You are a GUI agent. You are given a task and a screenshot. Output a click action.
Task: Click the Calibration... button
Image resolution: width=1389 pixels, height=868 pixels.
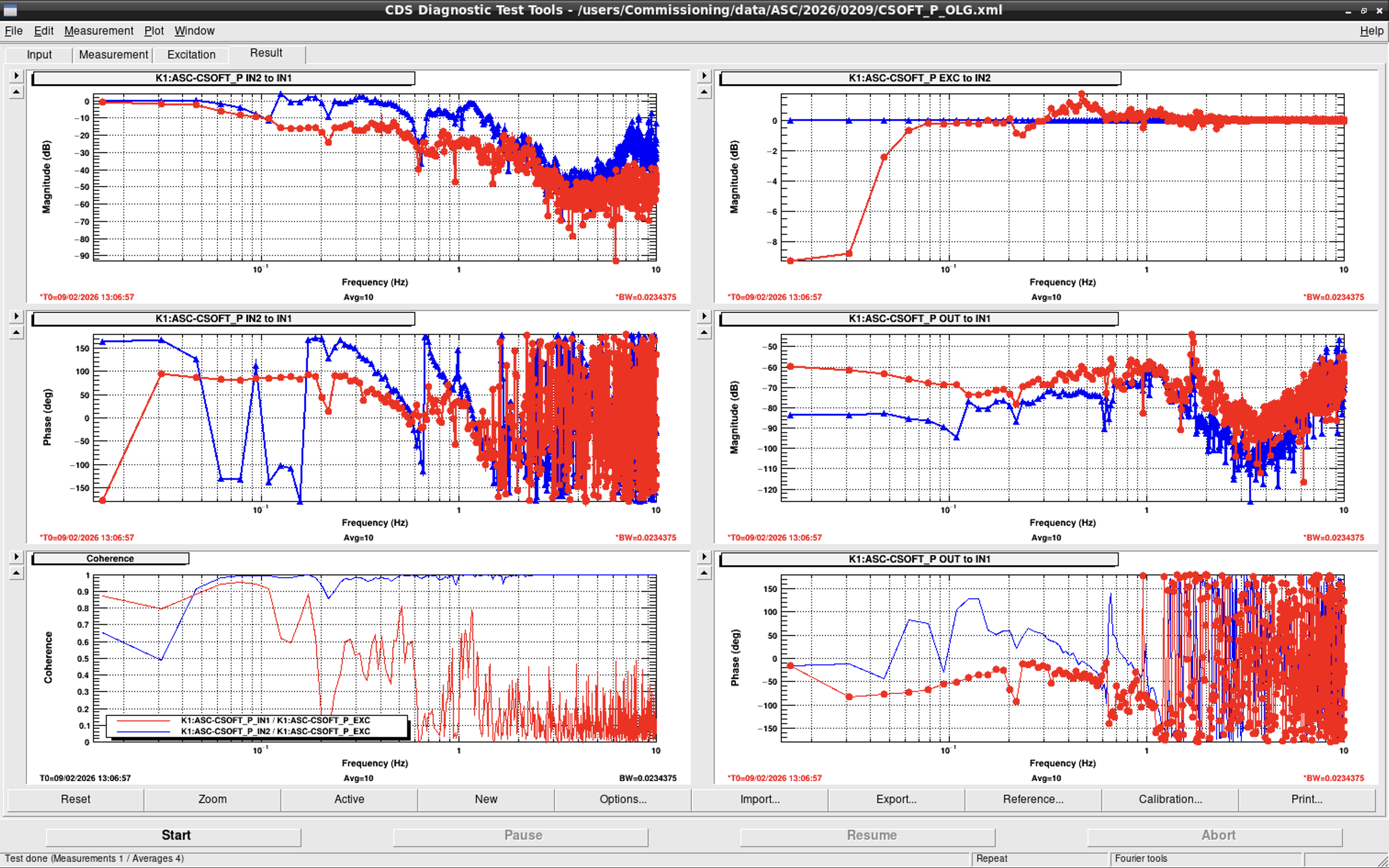1170,799
